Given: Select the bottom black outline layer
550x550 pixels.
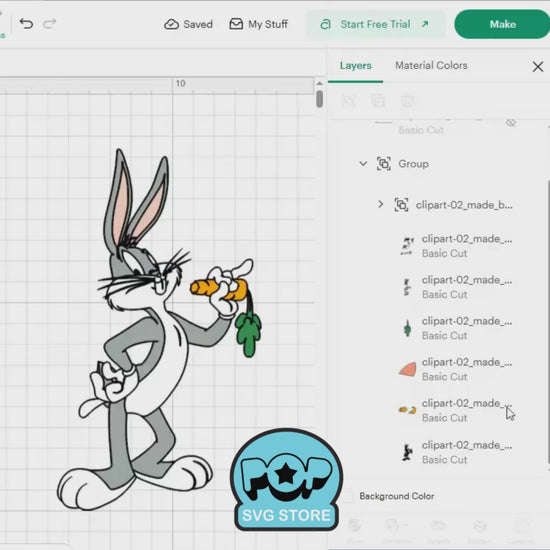Looking at the screenshot, I should (x=456, y=452).
